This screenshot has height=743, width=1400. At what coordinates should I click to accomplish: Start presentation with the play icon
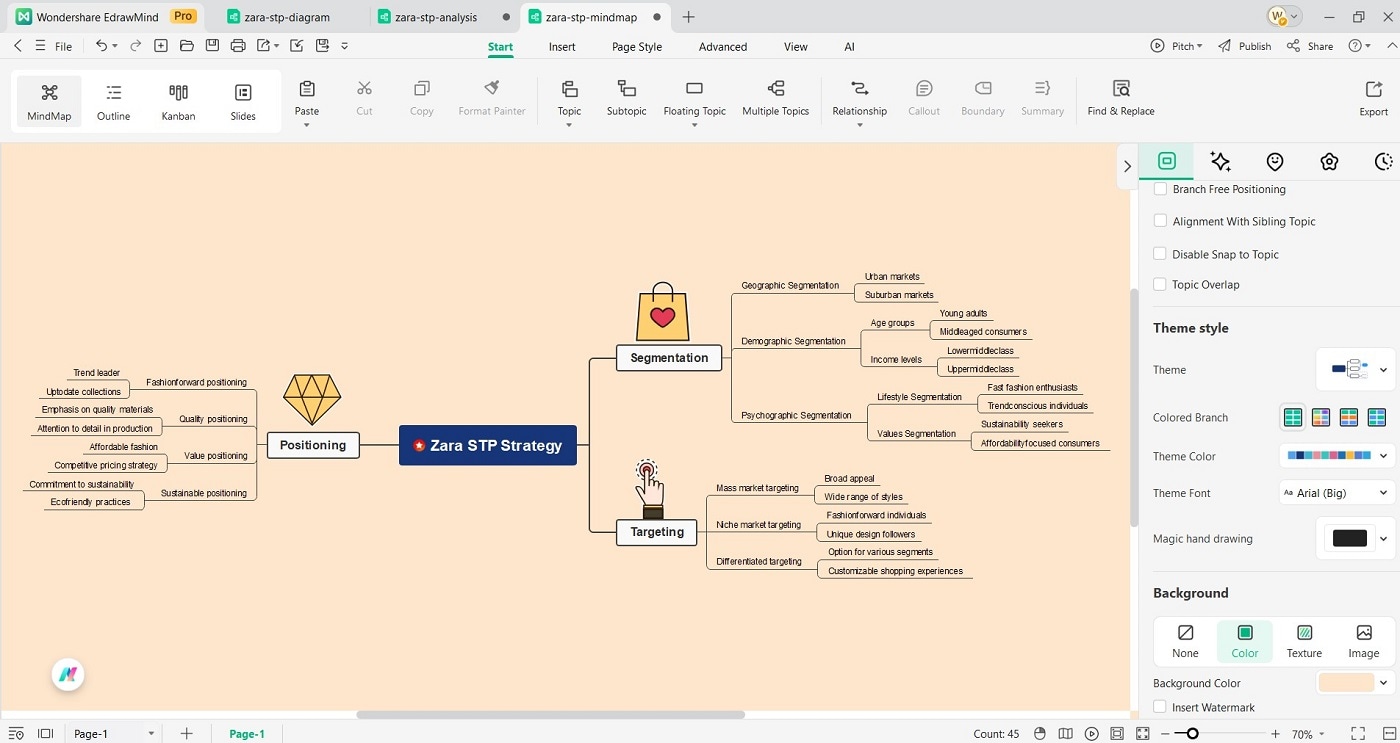tap(1091, 734)
